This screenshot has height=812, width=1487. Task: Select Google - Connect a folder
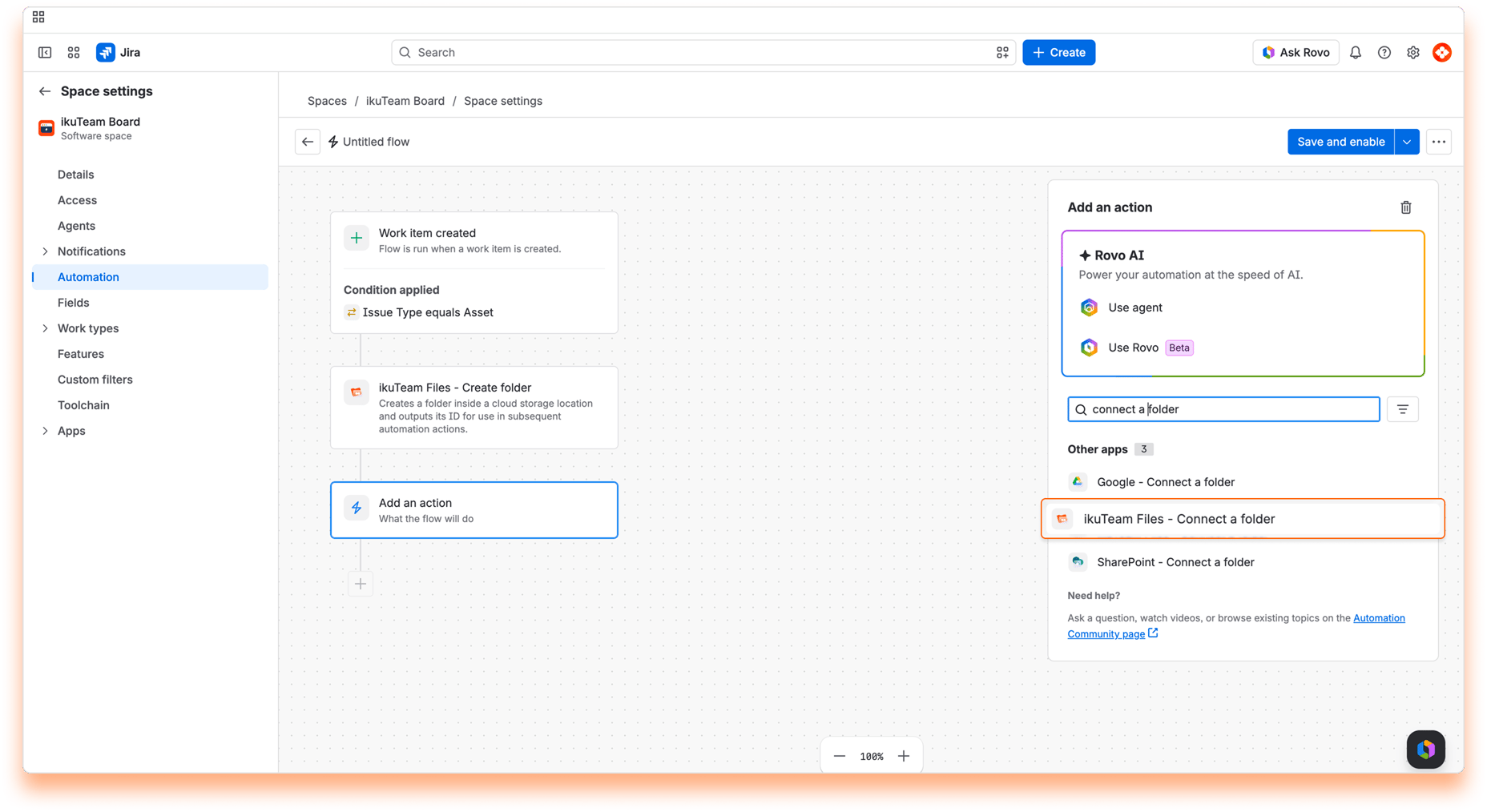click(x=1242, y=482)
